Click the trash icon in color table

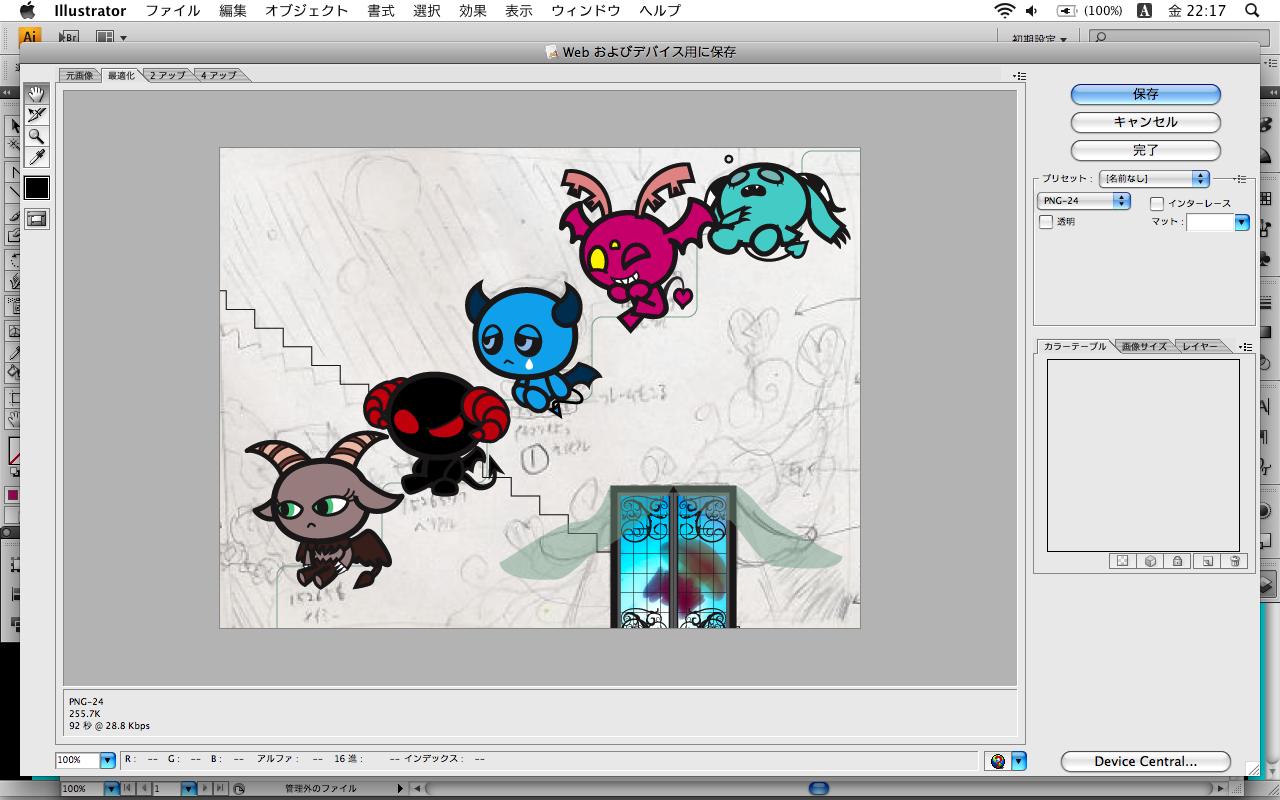pos(1235,561)
